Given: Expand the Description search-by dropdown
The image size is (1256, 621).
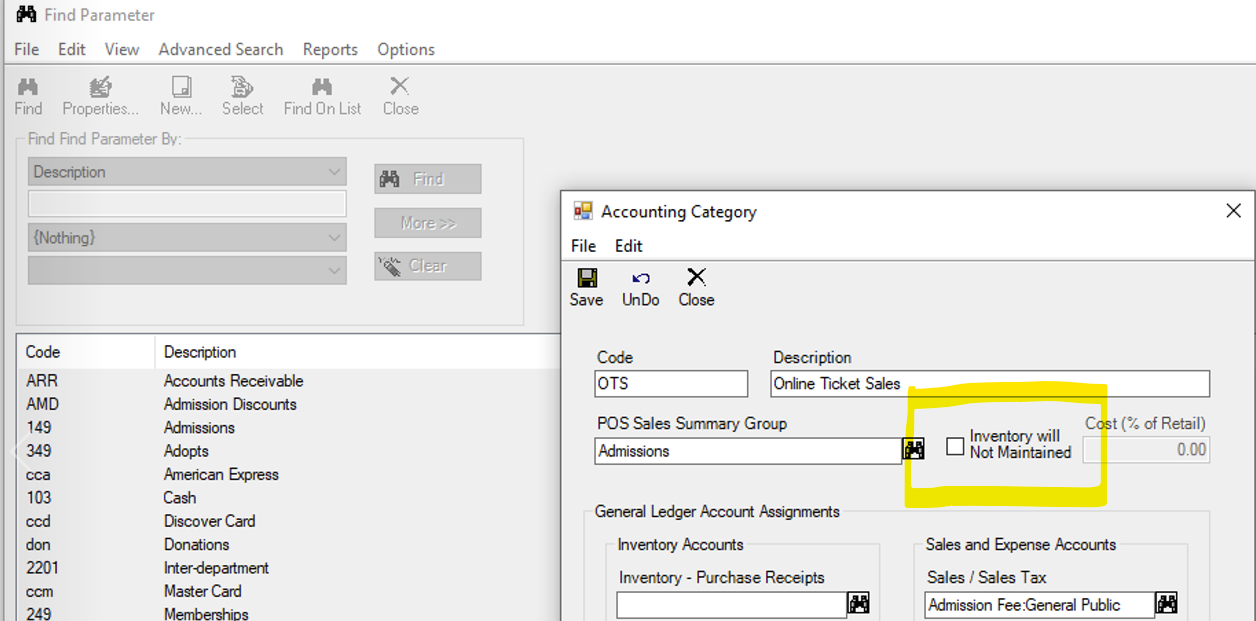Looking at the screenshot, I should (x=335, y=172).
